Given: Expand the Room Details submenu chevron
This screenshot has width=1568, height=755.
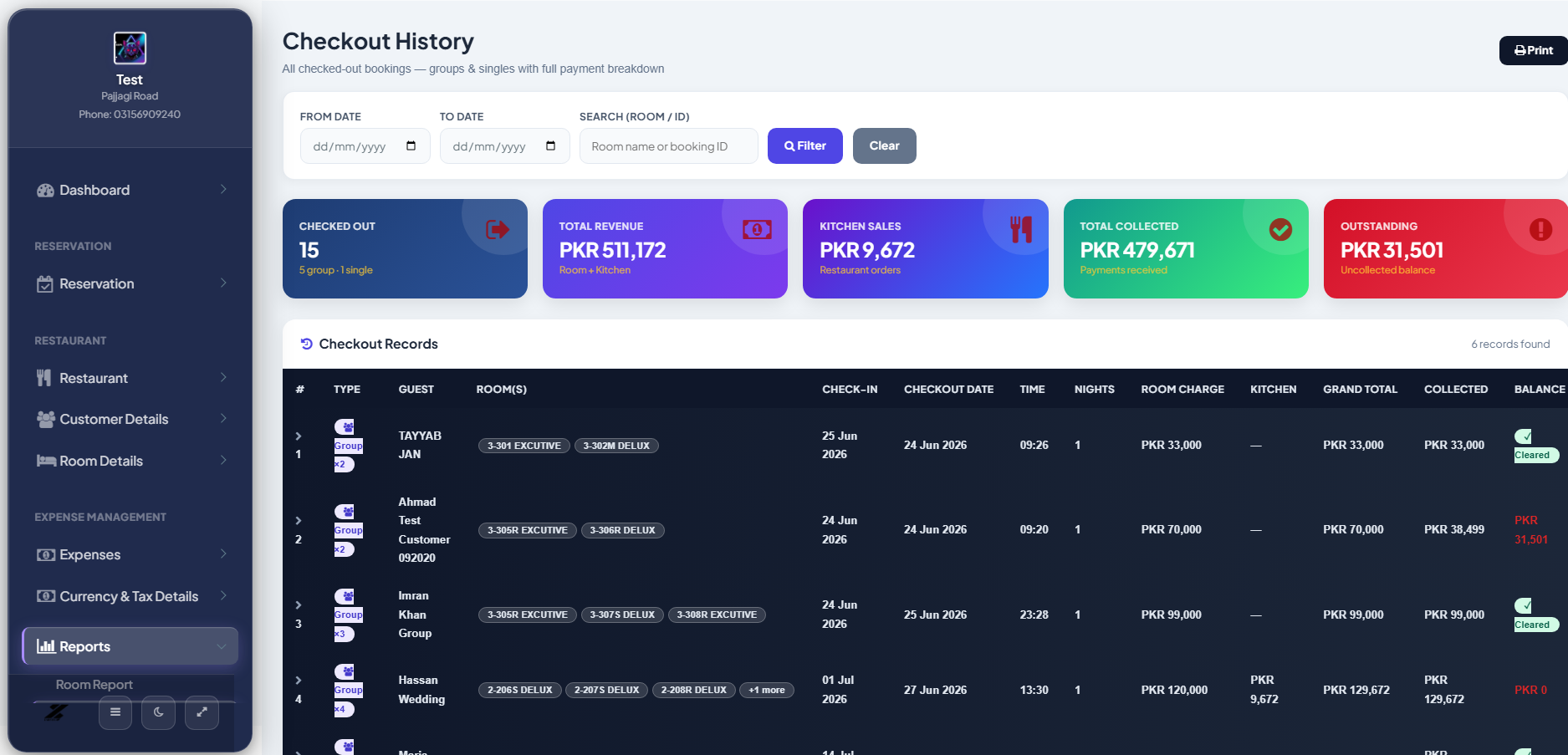Looking at the screenshot, I should 223,461.
